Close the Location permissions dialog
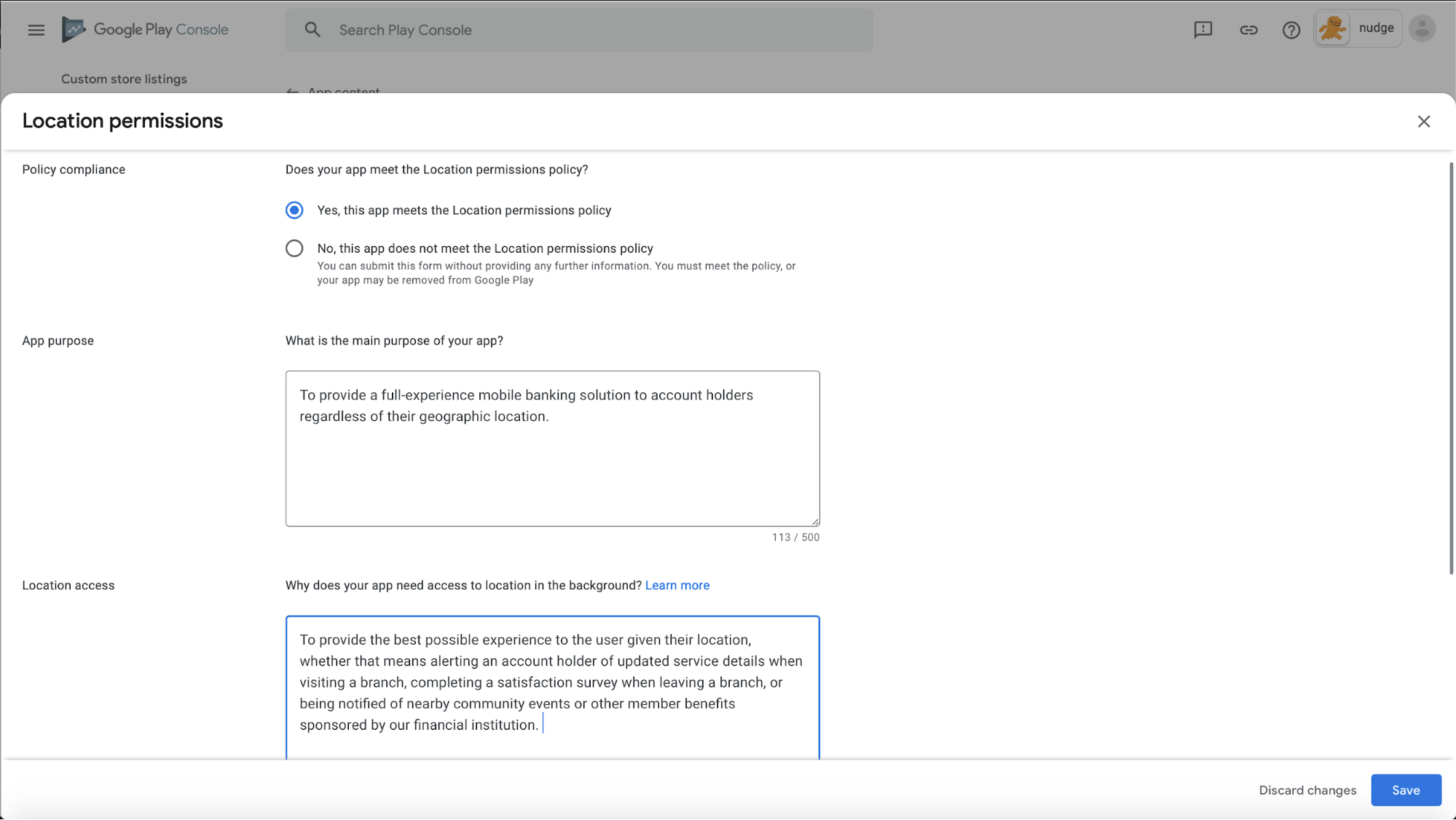Viewport: 1456px width, 820px height. (1423, 122)
